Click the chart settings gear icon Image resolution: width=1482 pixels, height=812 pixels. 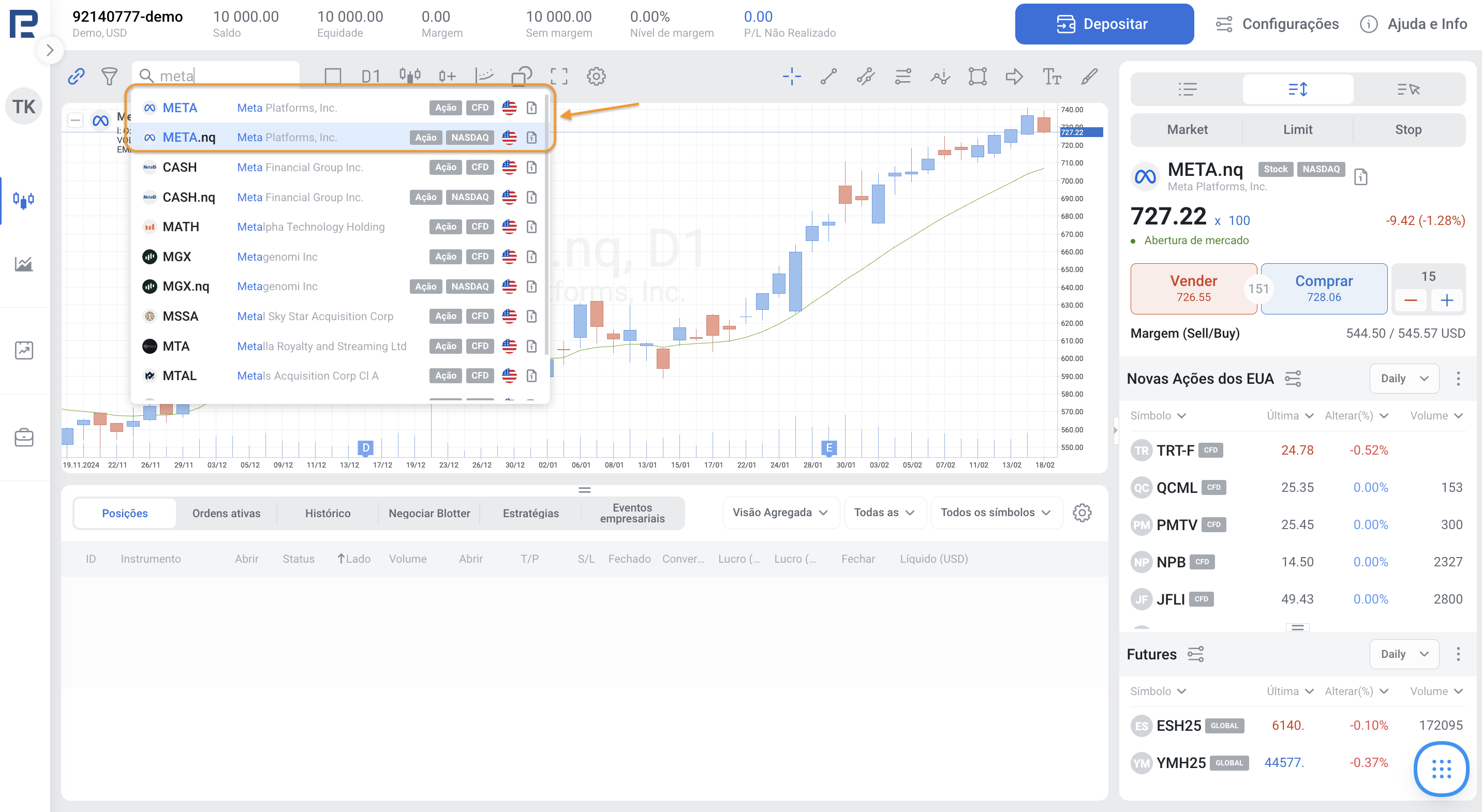tap(596, 77)
